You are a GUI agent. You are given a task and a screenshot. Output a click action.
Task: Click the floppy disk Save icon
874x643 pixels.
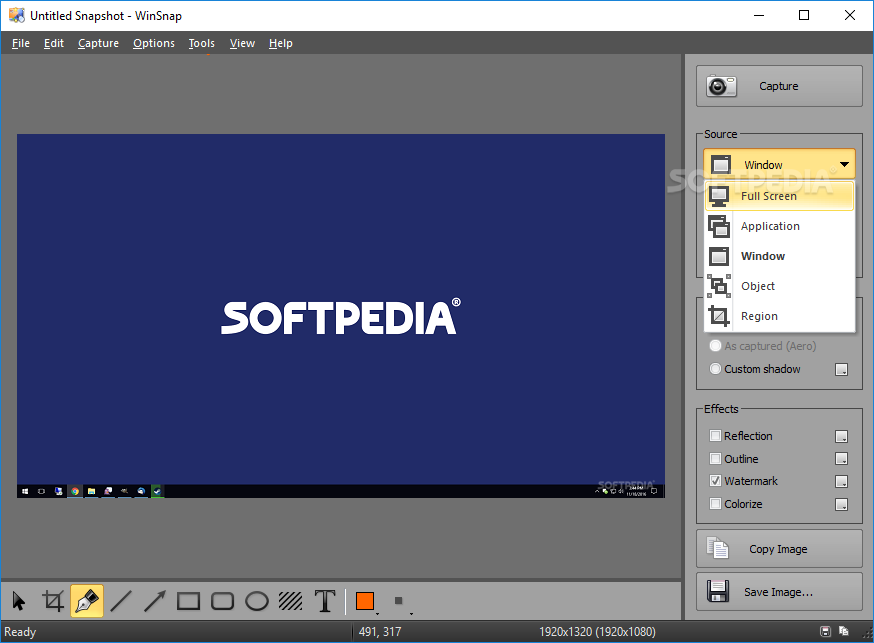[x=718, y=591]
